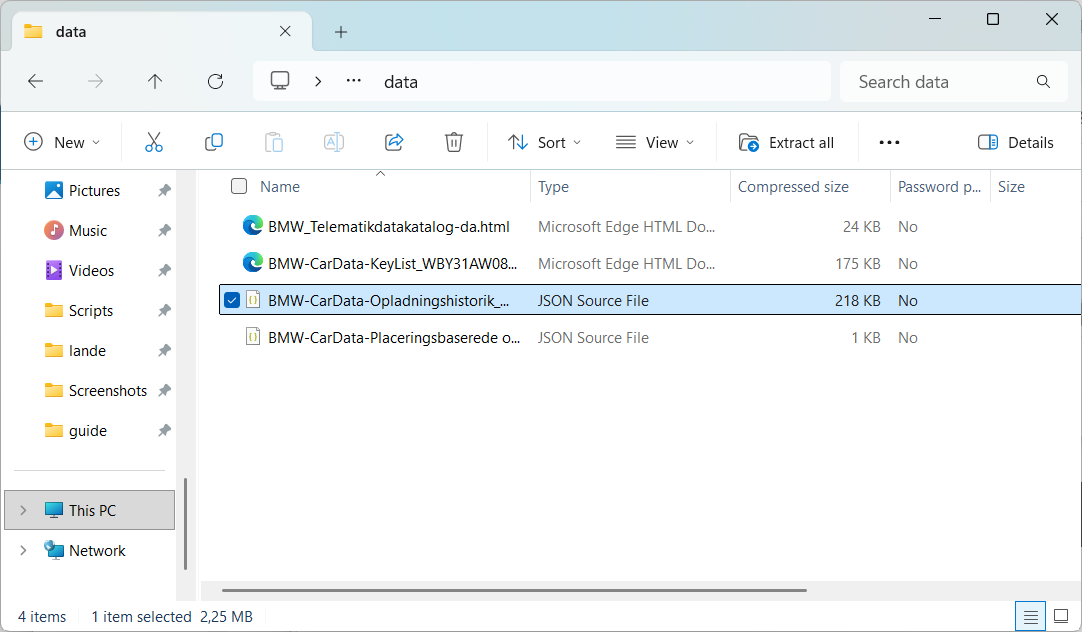1082x632 pixels.
Task: Open the See more ellipsis toolbar icon
Action: coord(889,142)
